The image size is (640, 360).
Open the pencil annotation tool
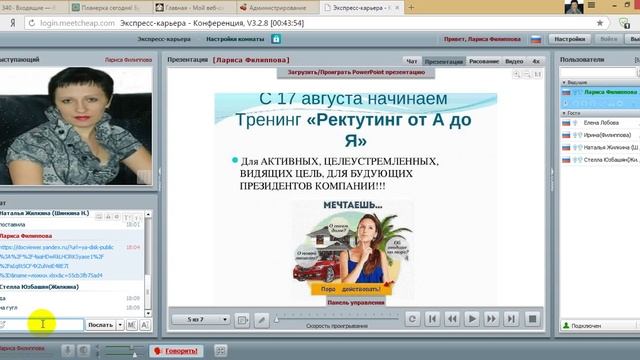[262, 320]
